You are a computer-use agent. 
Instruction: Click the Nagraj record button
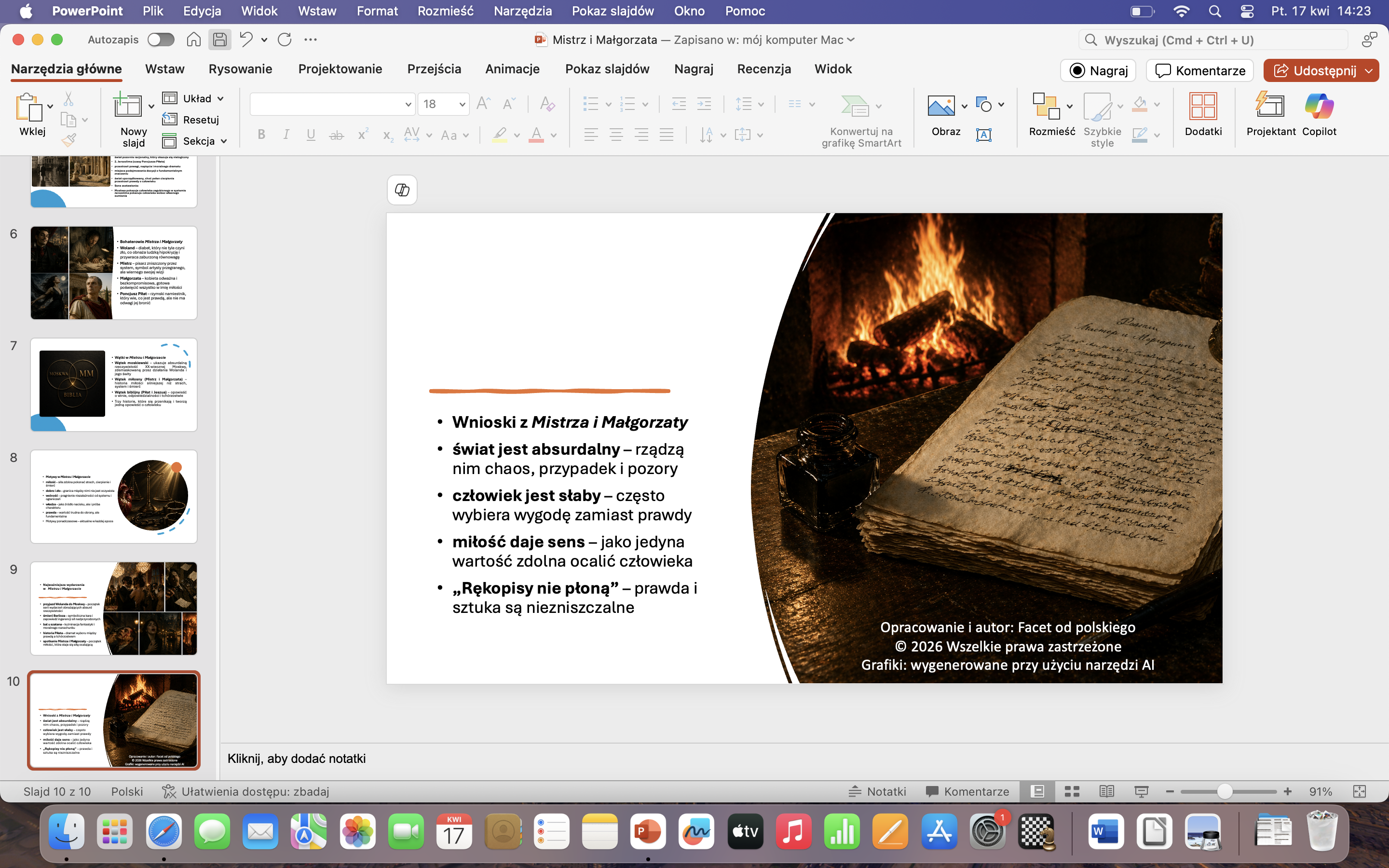pos(1098,70)
